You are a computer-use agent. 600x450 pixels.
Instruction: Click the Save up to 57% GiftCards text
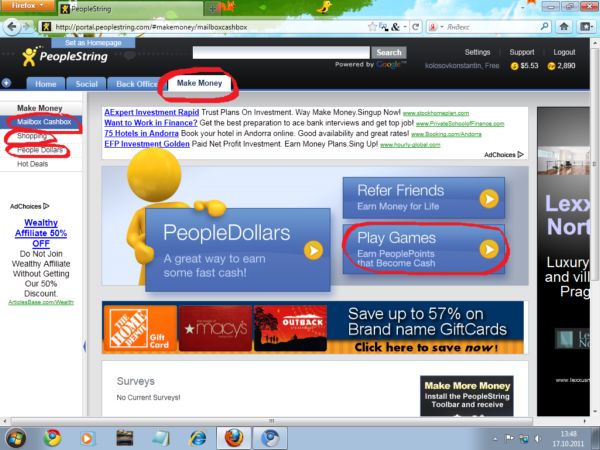427,322
